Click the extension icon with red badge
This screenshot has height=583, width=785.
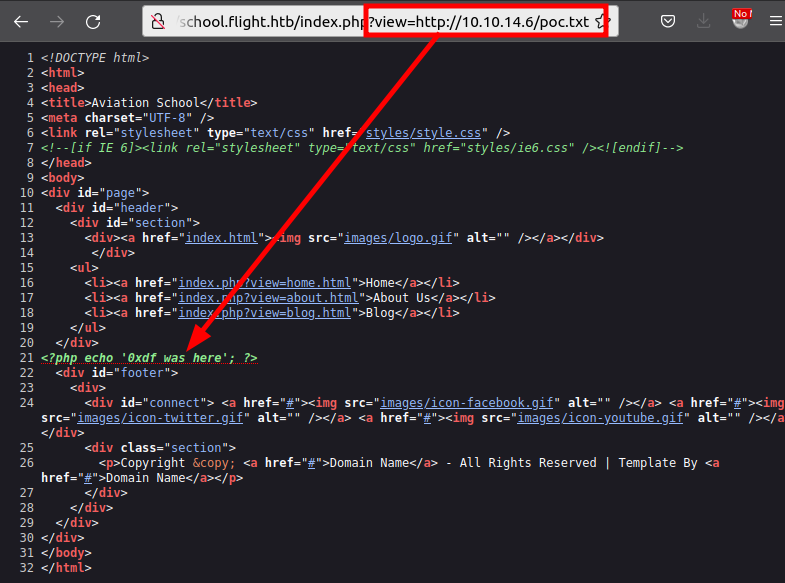coord(741,20)
